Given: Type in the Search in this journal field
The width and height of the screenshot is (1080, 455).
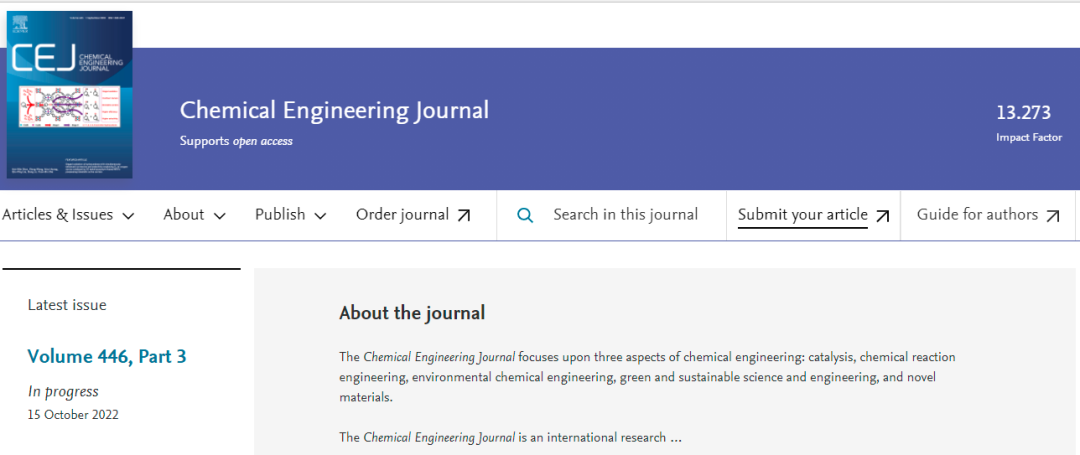Looking at the screenshot, I should 625,215.
